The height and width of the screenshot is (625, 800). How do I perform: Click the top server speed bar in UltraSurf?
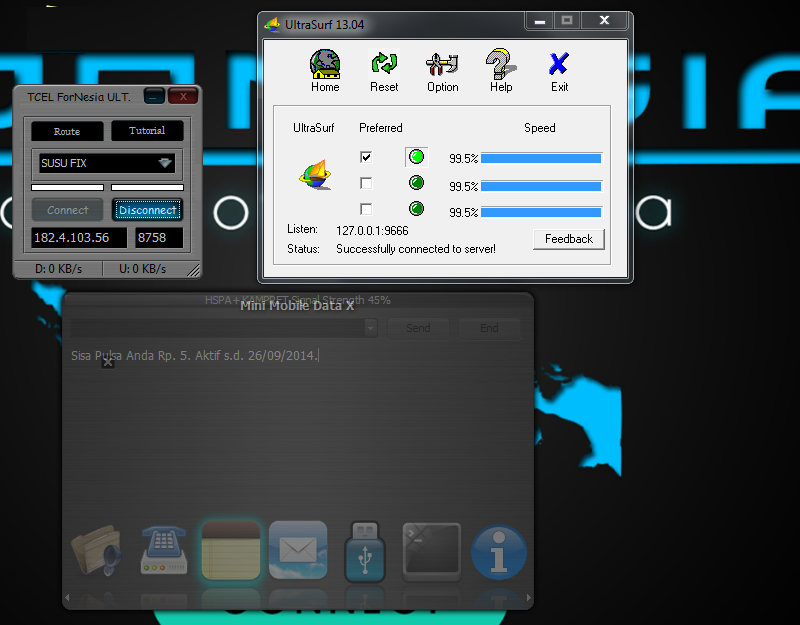coord(541,159)
